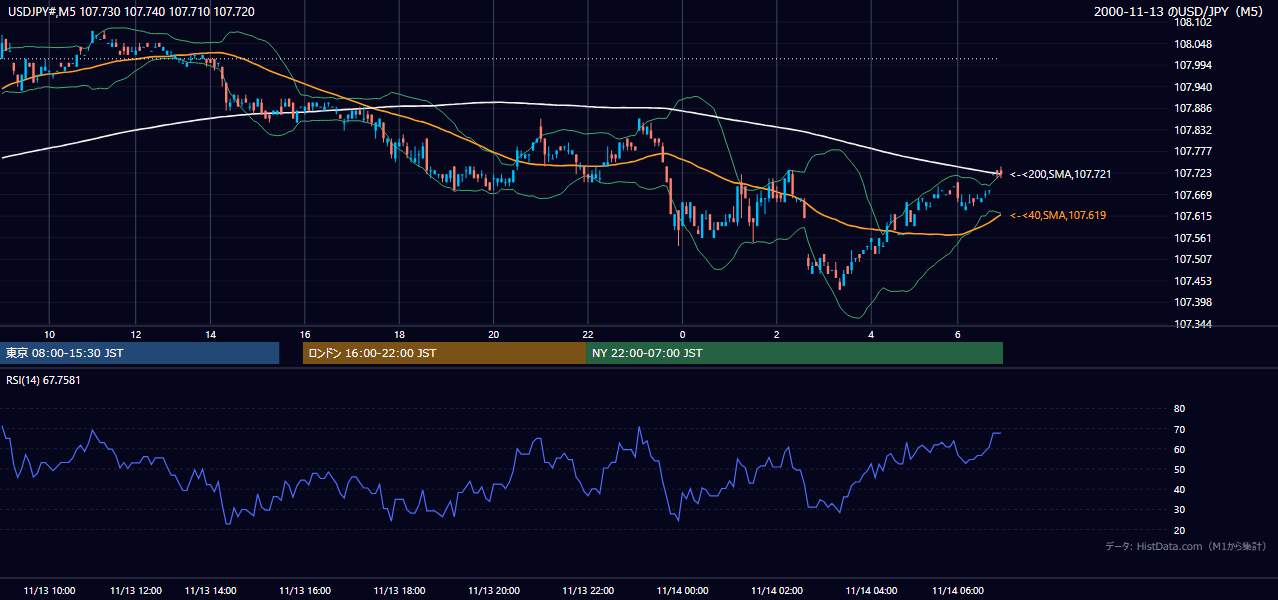Click the RSI 30 level label
1278x600 pixels.
pos(1179,510)
